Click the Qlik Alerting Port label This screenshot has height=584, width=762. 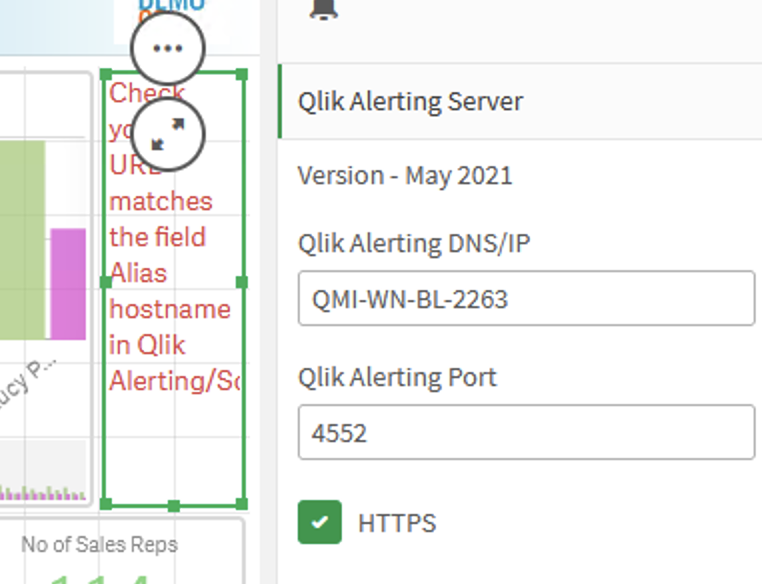397,377
